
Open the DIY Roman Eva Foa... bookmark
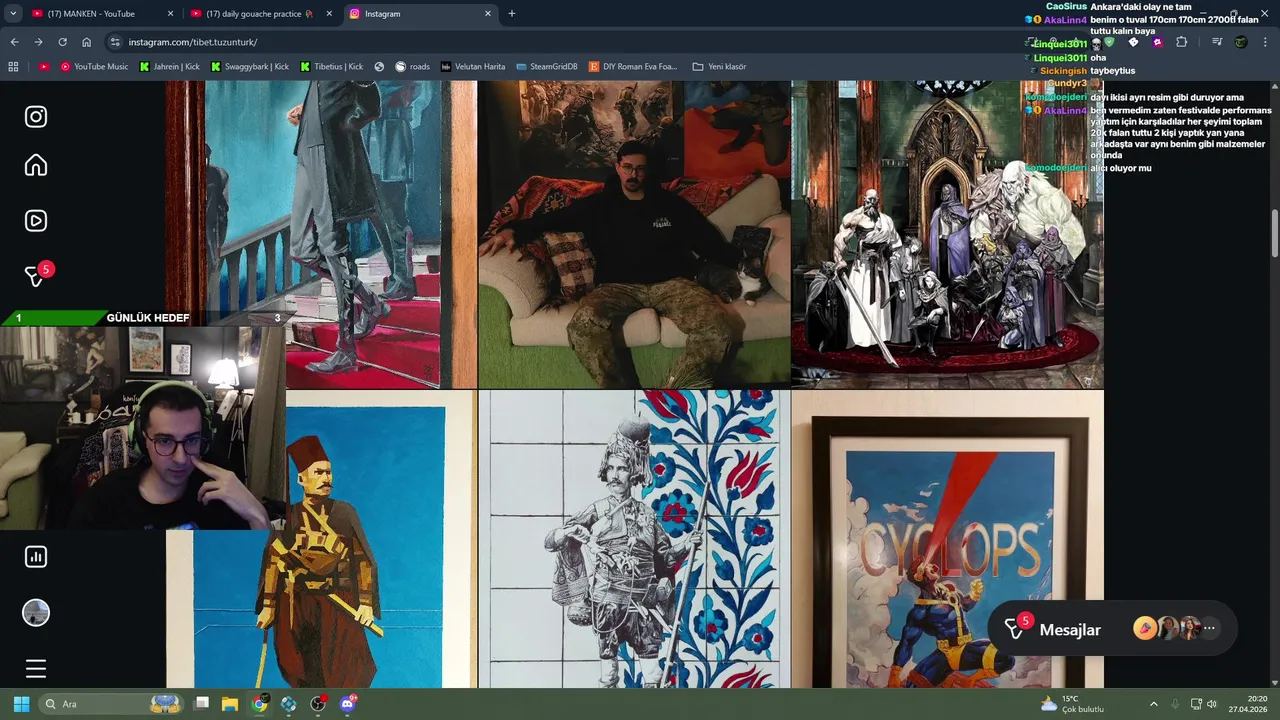coord(633,67)
